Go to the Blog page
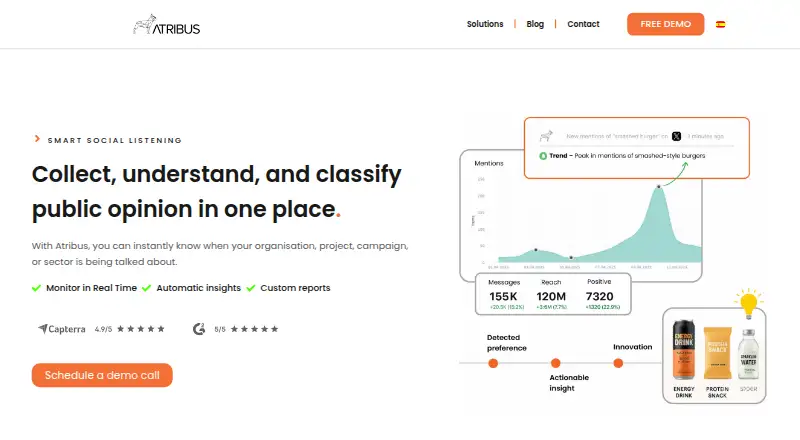Viewport: 800px width, 440px height. (x=535, y=24)
